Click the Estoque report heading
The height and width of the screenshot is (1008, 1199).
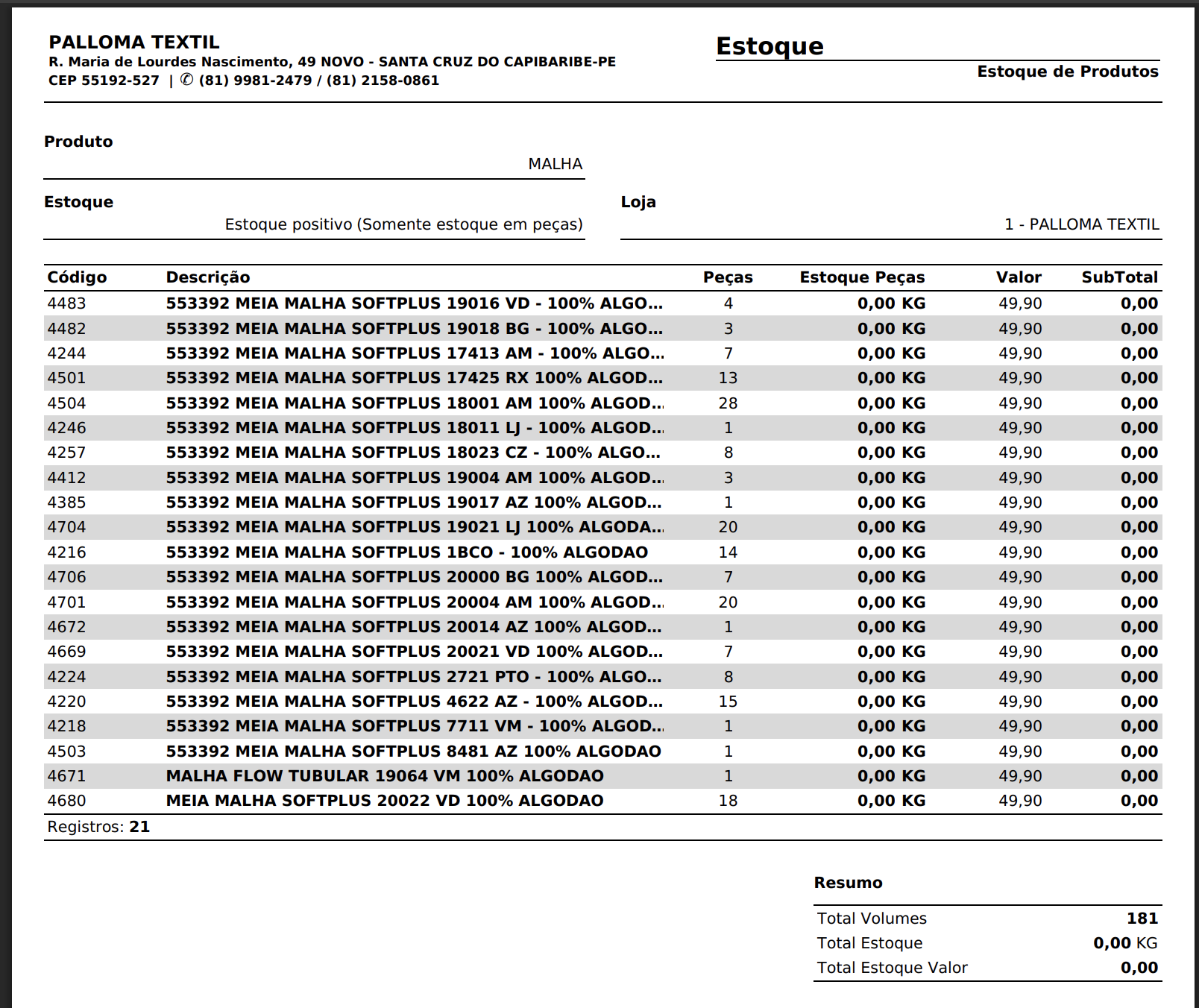coord(770,46)
